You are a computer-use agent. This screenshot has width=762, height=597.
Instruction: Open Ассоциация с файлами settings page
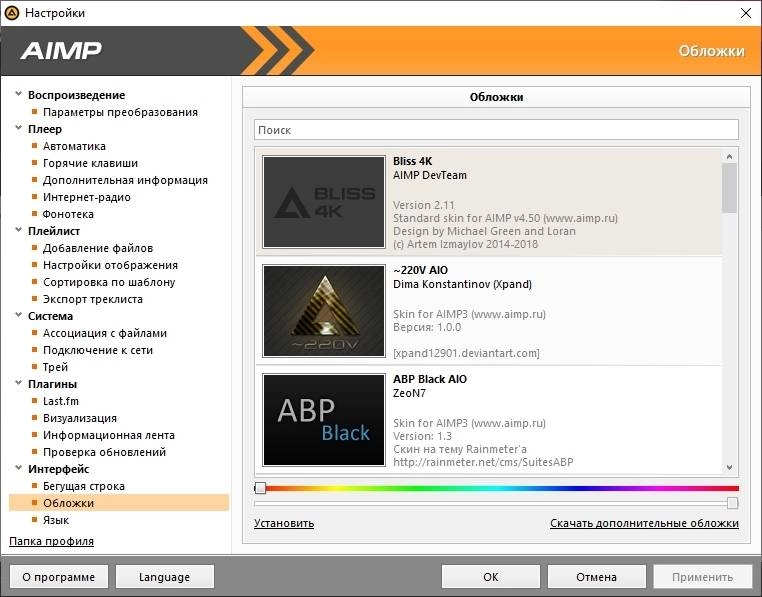pyautogui.click(x=104, y=334)
